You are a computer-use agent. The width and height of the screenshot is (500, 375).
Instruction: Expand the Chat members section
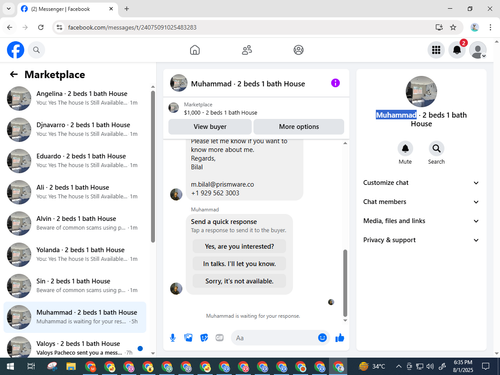point(421,202)
